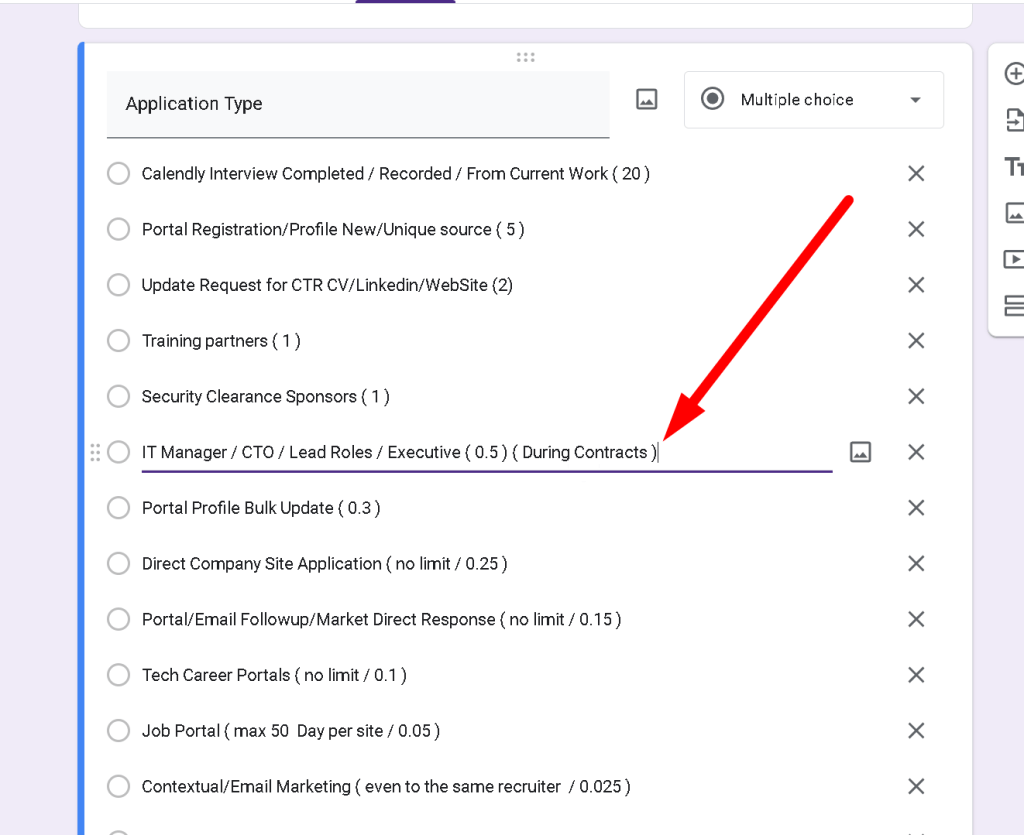Screen dimensions: 1024x835
Task: Edit Direct Company Site Application option text
Action: [x=325, y=563]
